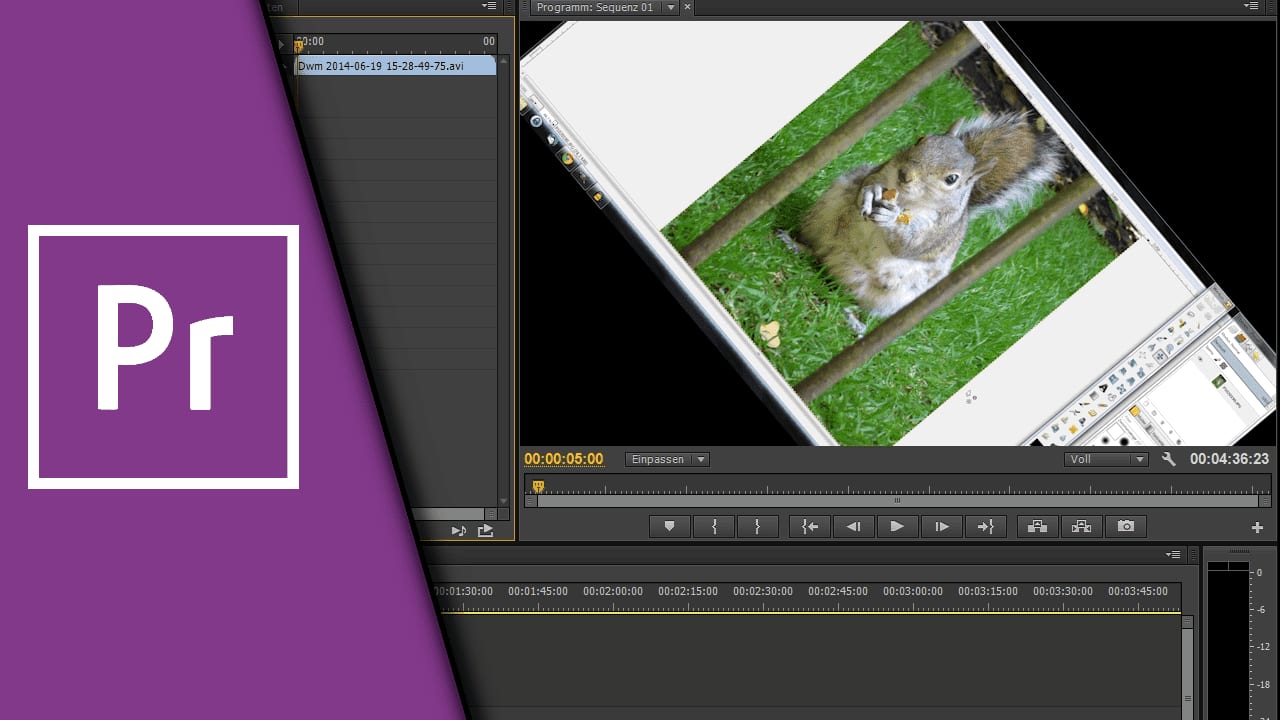Click the Extract button
Viewport: 1280px width, 720px height.
(1082, 526)
